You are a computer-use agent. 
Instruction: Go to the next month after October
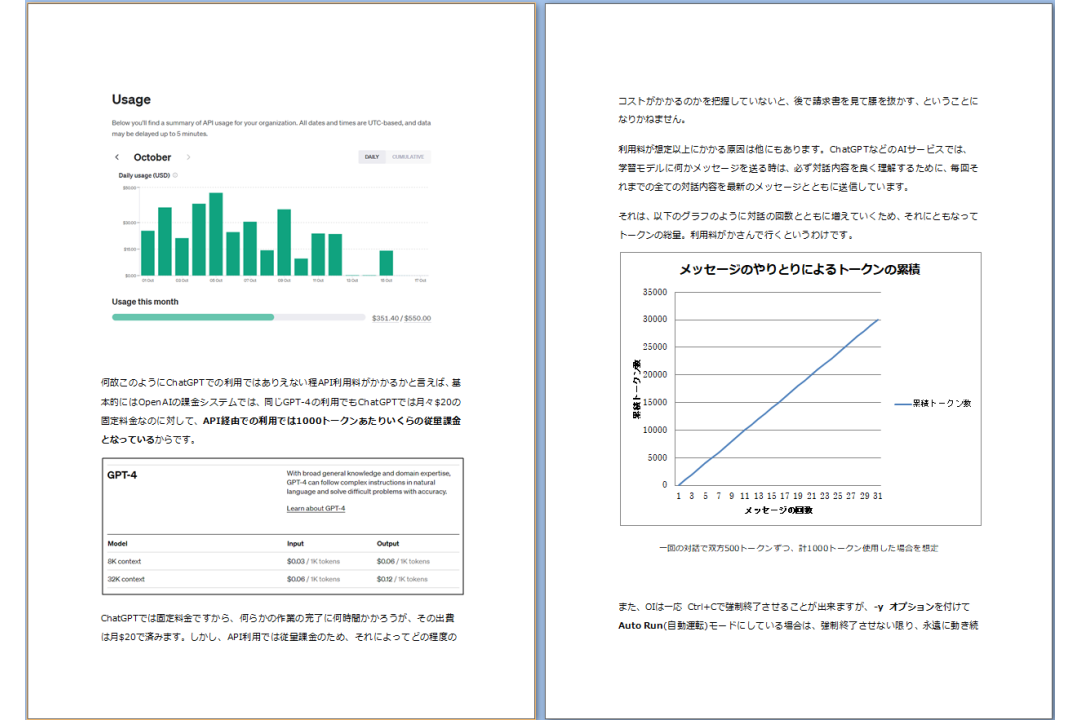point(188,157)
